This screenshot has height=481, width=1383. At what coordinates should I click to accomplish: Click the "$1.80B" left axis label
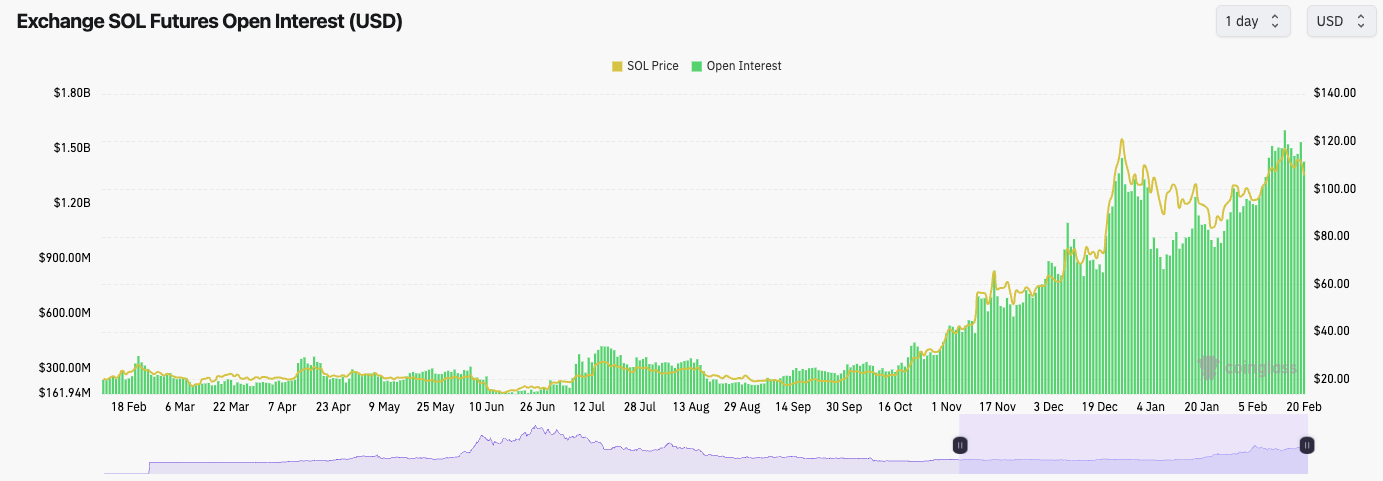tap(72, 93)
